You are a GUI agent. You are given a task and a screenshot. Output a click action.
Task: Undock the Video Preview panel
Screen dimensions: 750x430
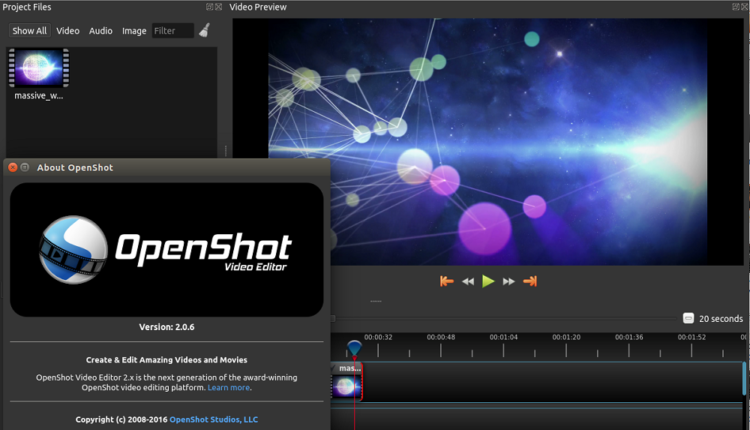tap(736, 7)
